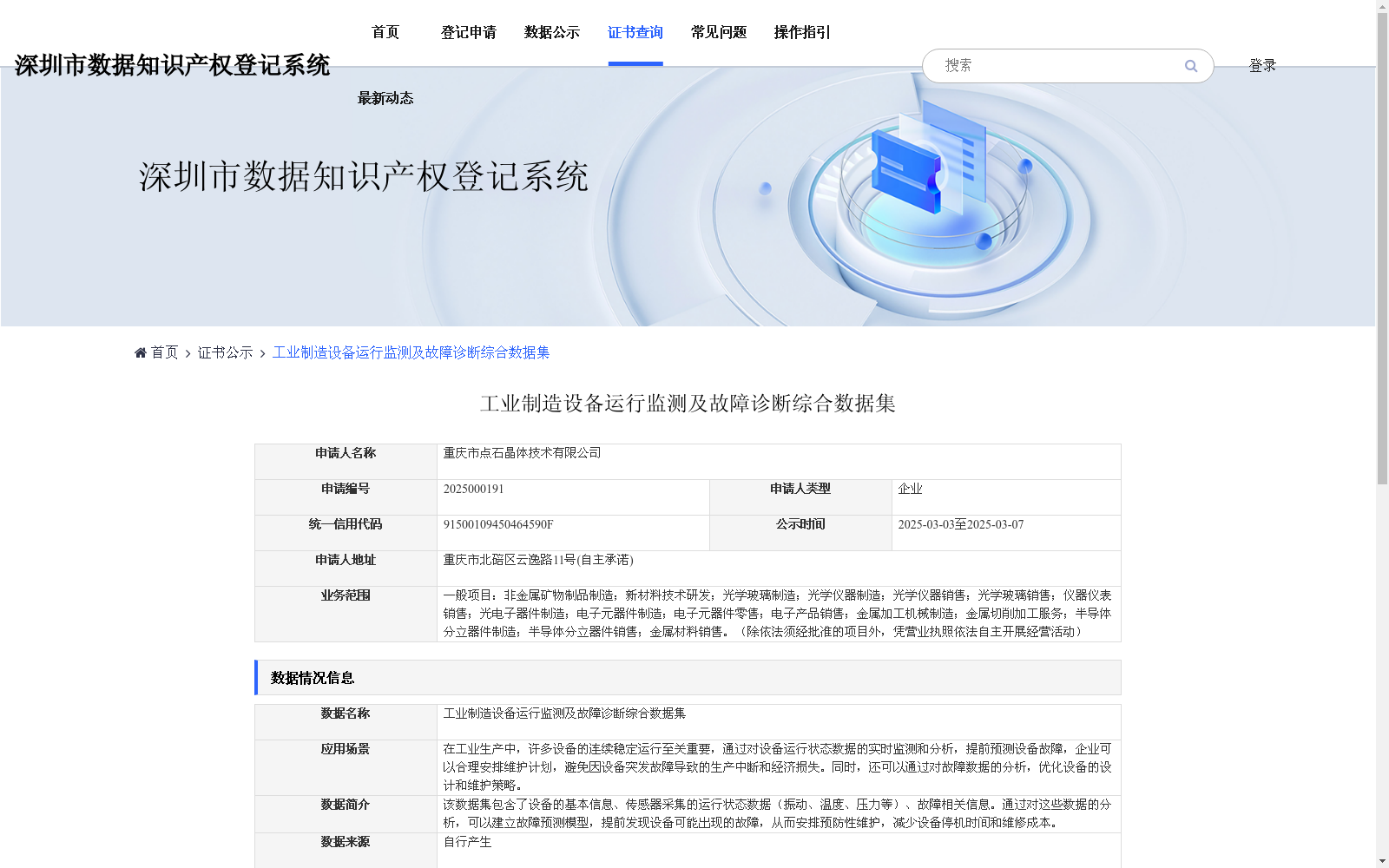1389x868 pixels.
Task: Click the search magnifier icon
Action: [x=1191, y=66]
